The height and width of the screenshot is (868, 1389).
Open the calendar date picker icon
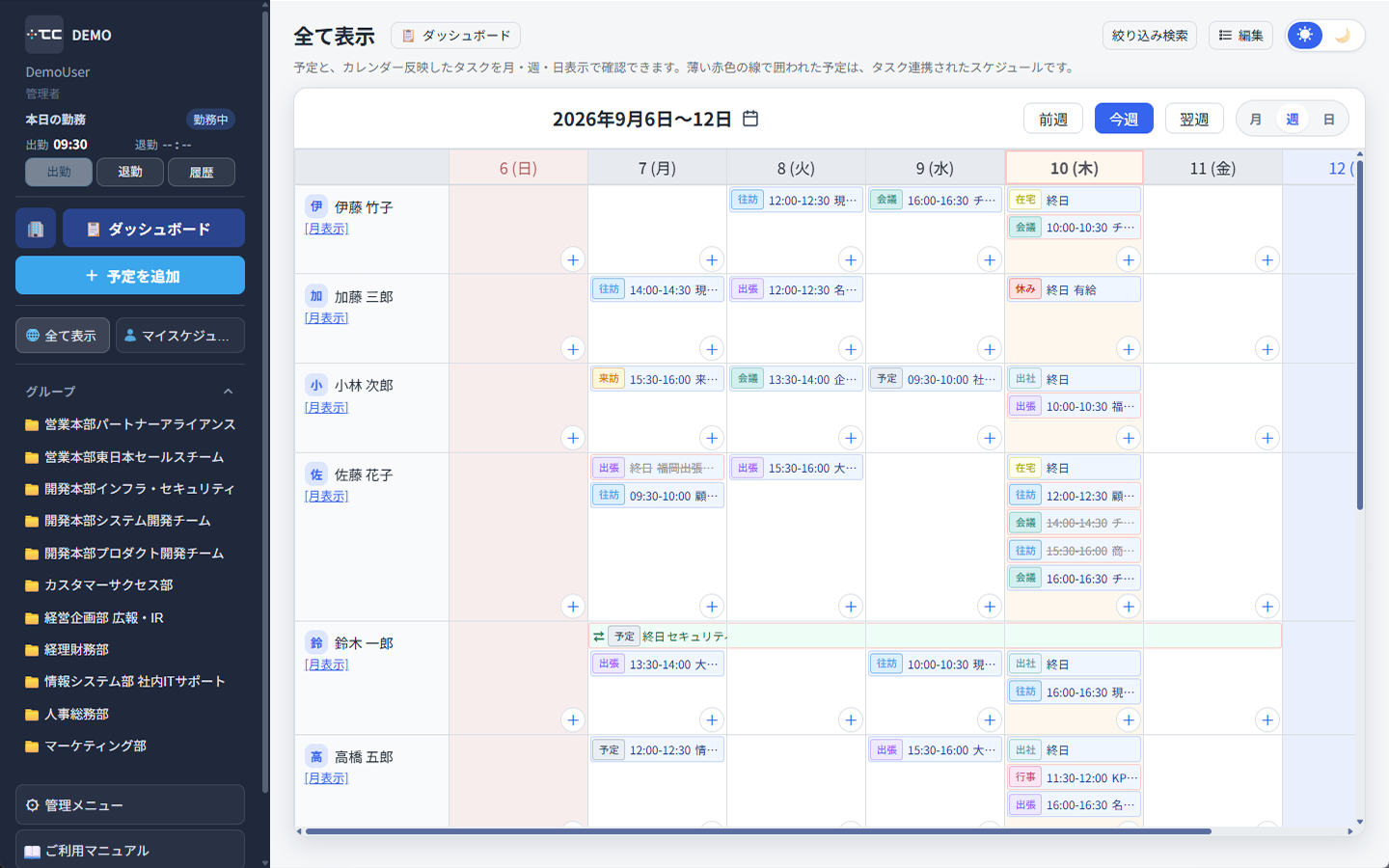coord(750,119)
